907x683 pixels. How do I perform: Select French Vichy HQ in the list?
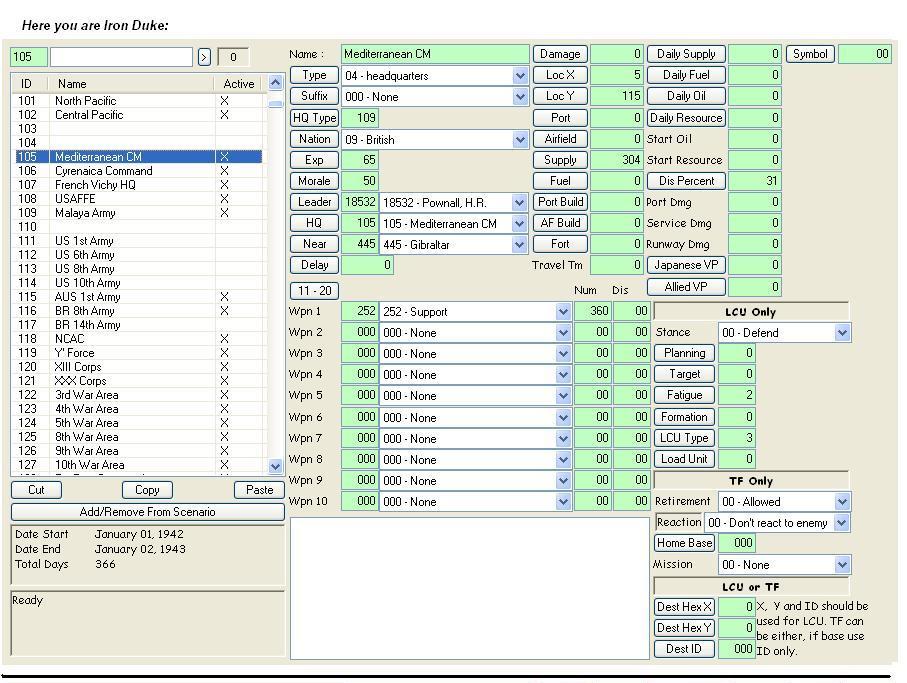click(x=139, y=184)
